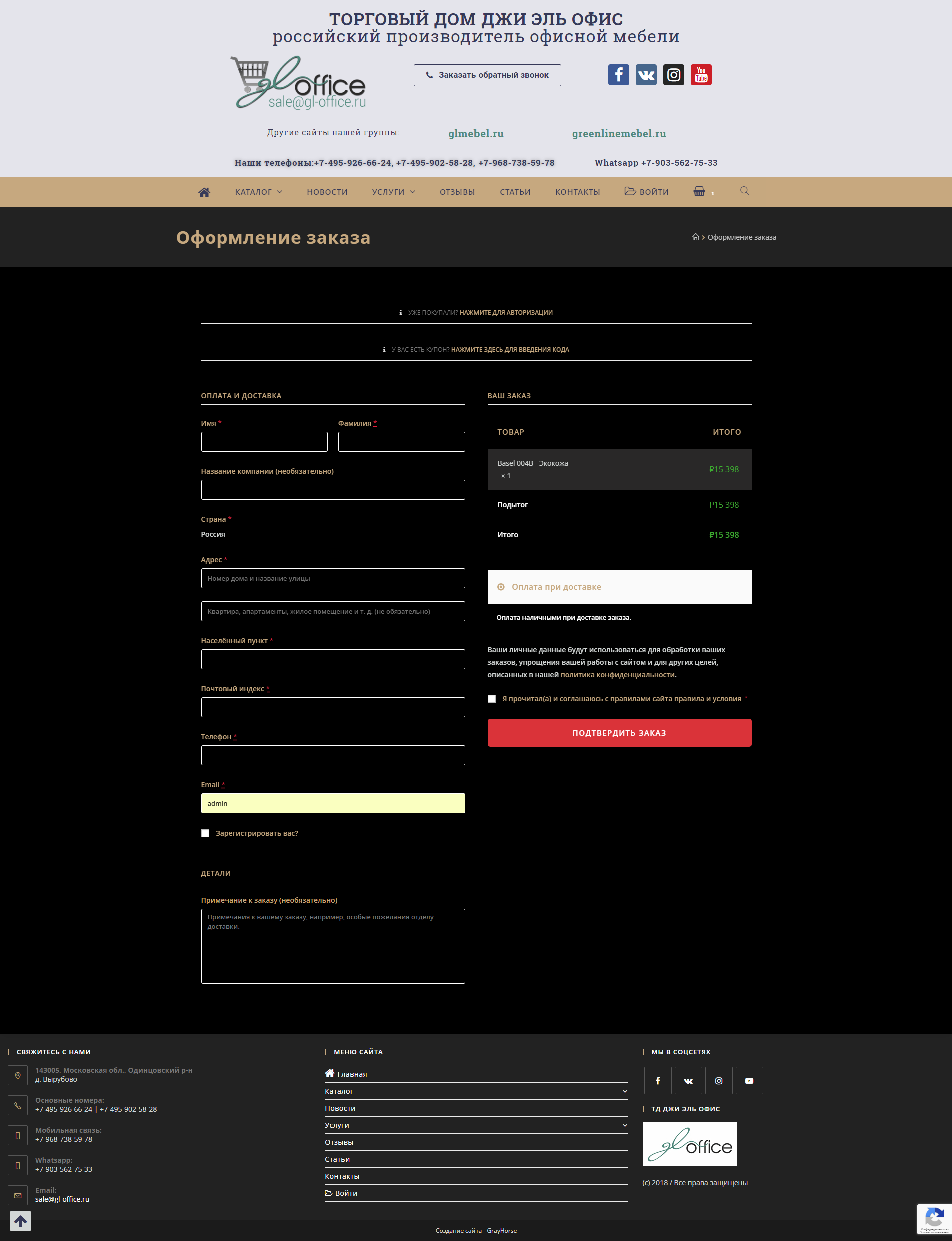Open the shopping cart basket icon
The height and width of the screenshot is (1241, 952).
(699, 192)
